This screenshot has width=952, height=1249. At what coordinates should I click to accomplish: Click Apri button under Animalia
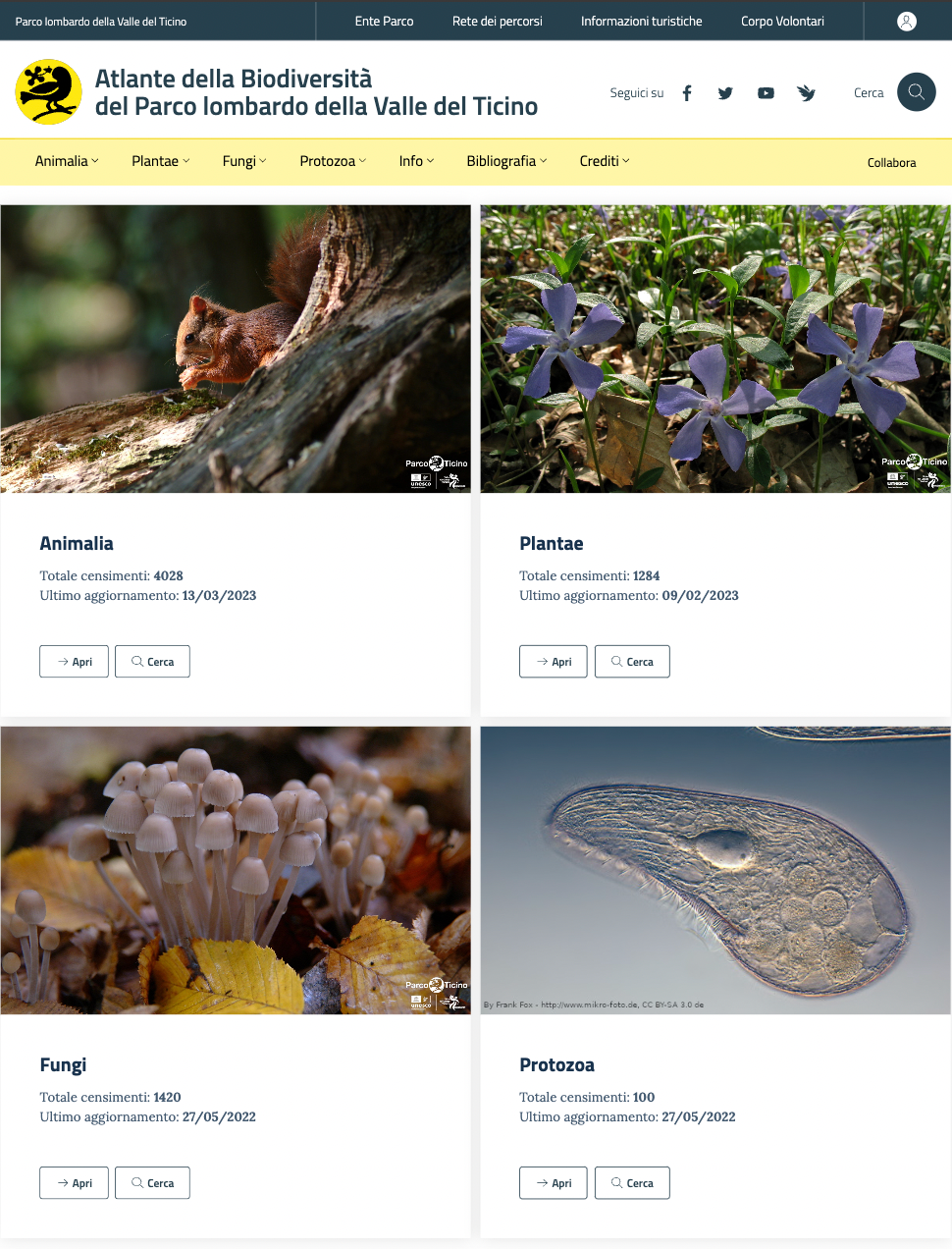click(x=74, y=662)
